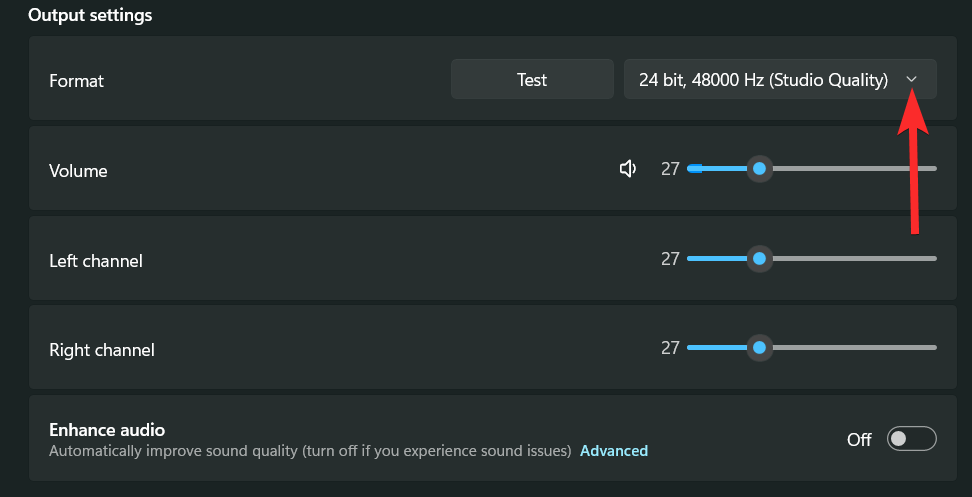The height and width of the screenshot is (497, 972).
Task: Click the Left channel level number 27
Action: point(670,259)
